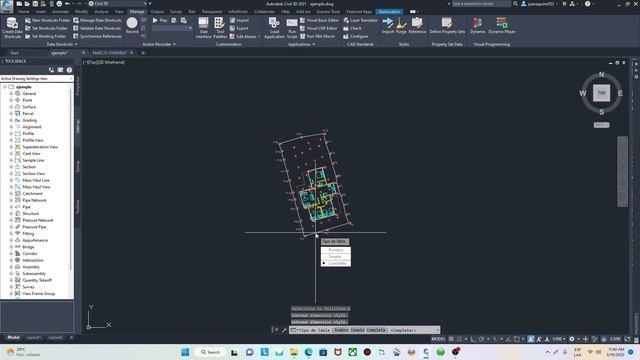This screenshot has width=640, height=360.
Task: Select the Annotate ribbon tab
Action: [60, 12]
